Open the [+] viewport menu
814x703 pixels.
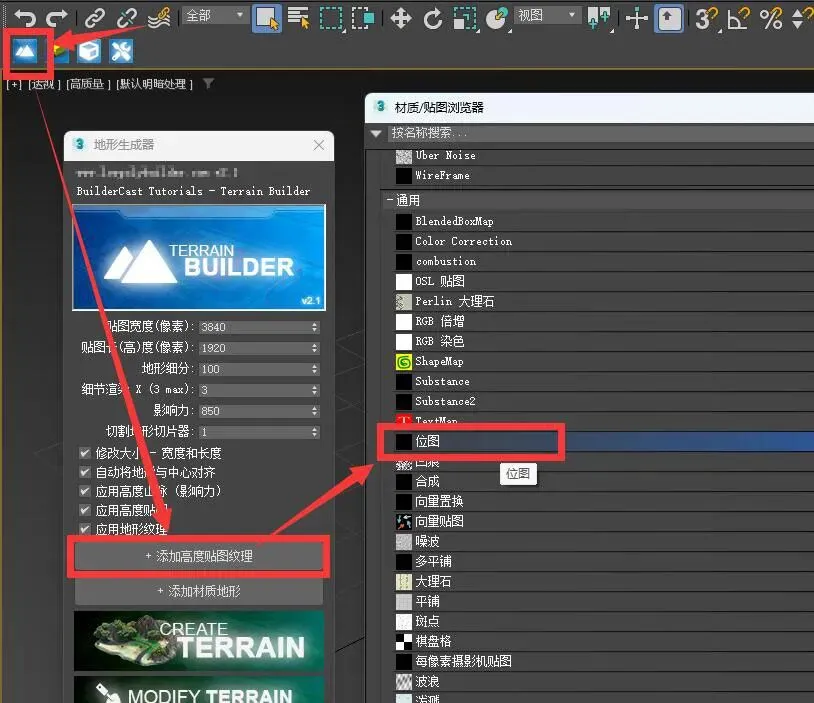pyautogui.click(x=14, y=84)
